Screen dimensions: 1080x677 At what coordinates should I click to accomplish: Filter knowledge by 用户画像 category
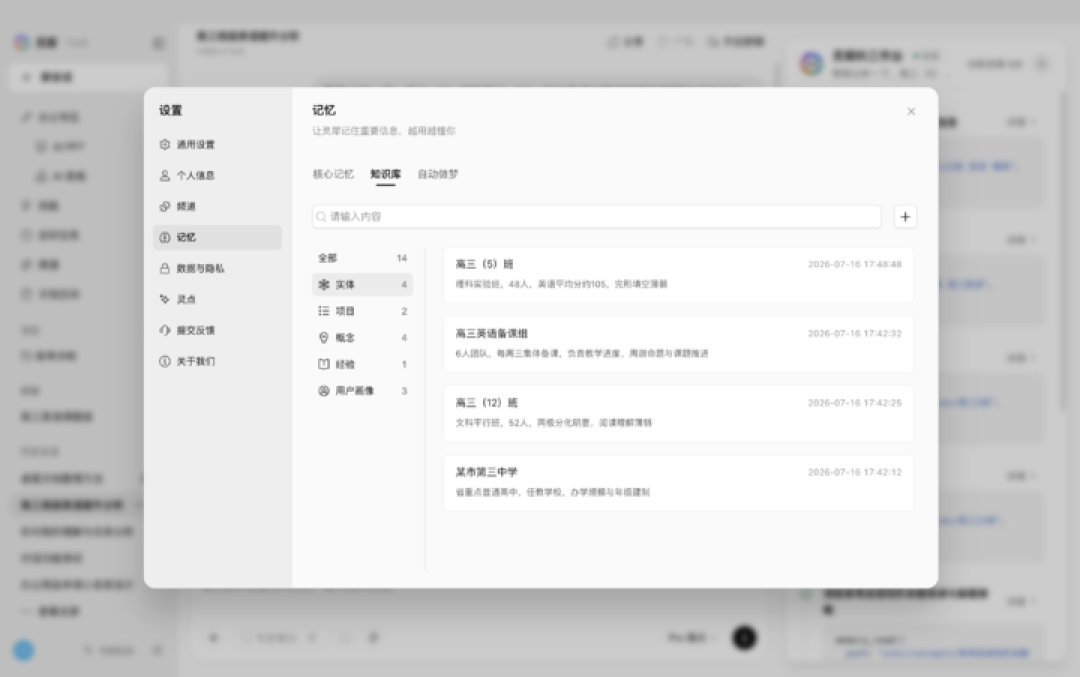pyautogui.click(x=362, y=391)
